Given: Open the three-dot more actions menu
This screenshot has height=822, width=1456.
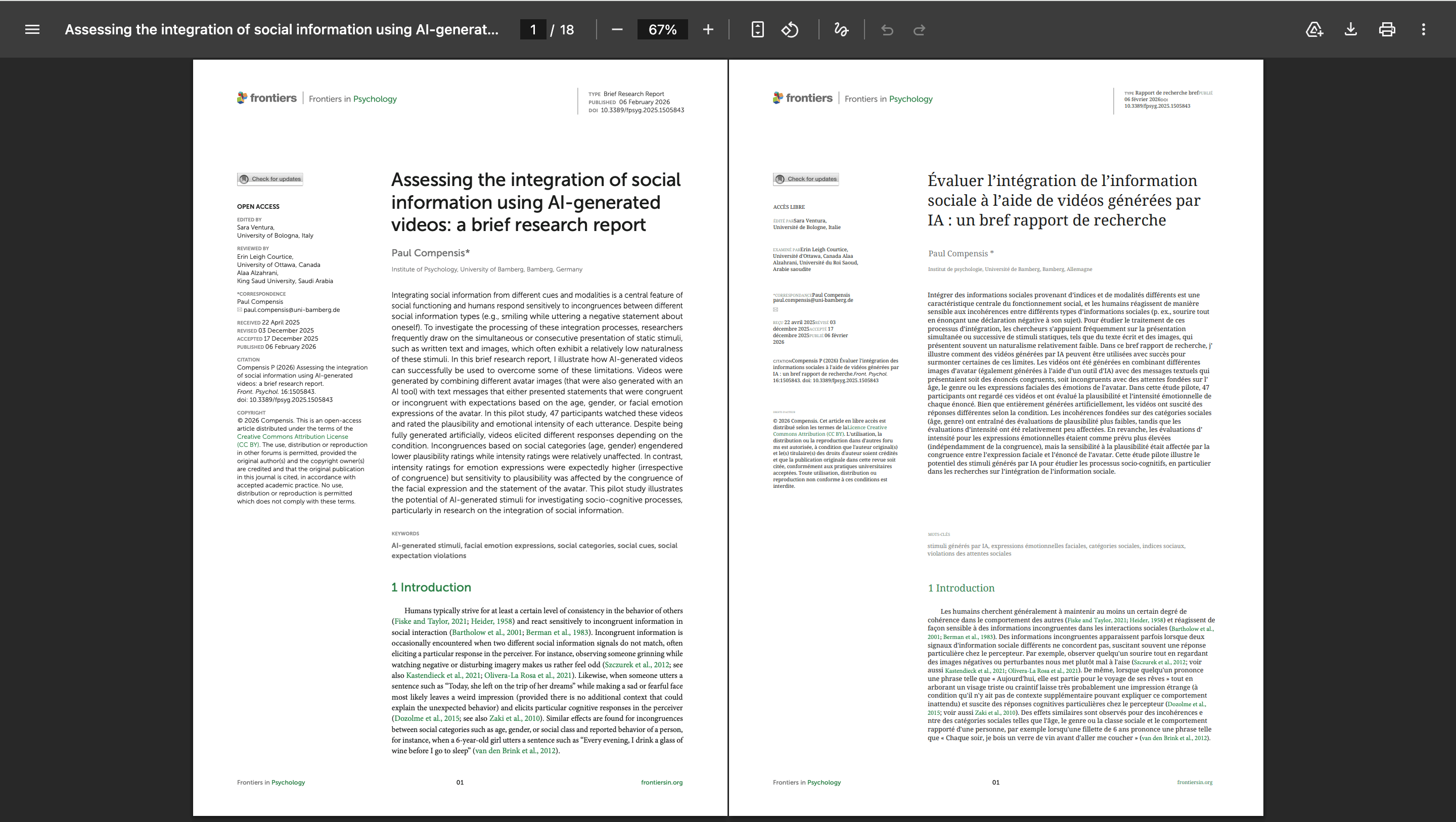Looking at the screenshot, I should point(1423,29).
